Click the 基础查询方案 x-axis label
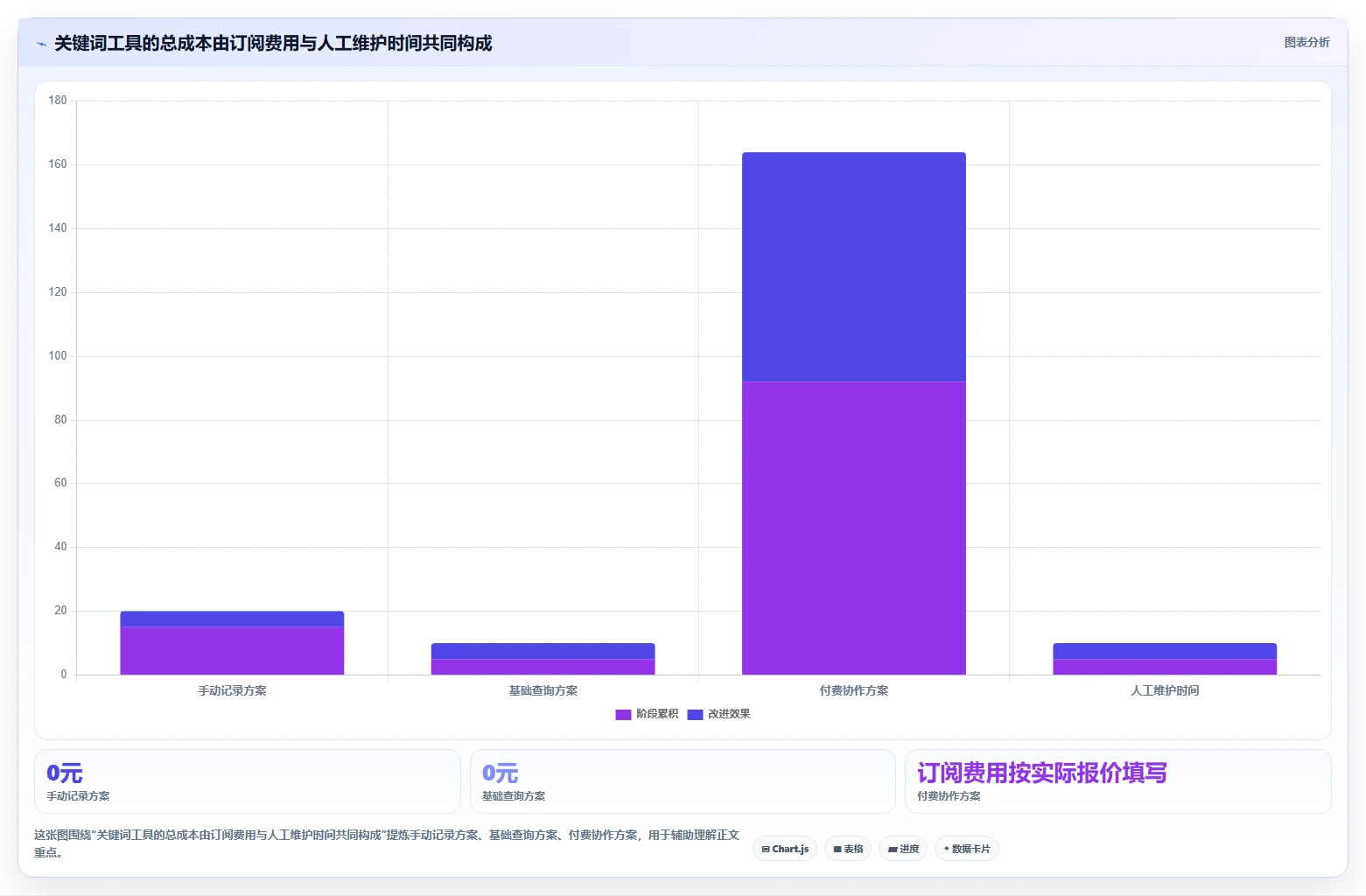Screen dimensions: 1366x896 point(543,690)
